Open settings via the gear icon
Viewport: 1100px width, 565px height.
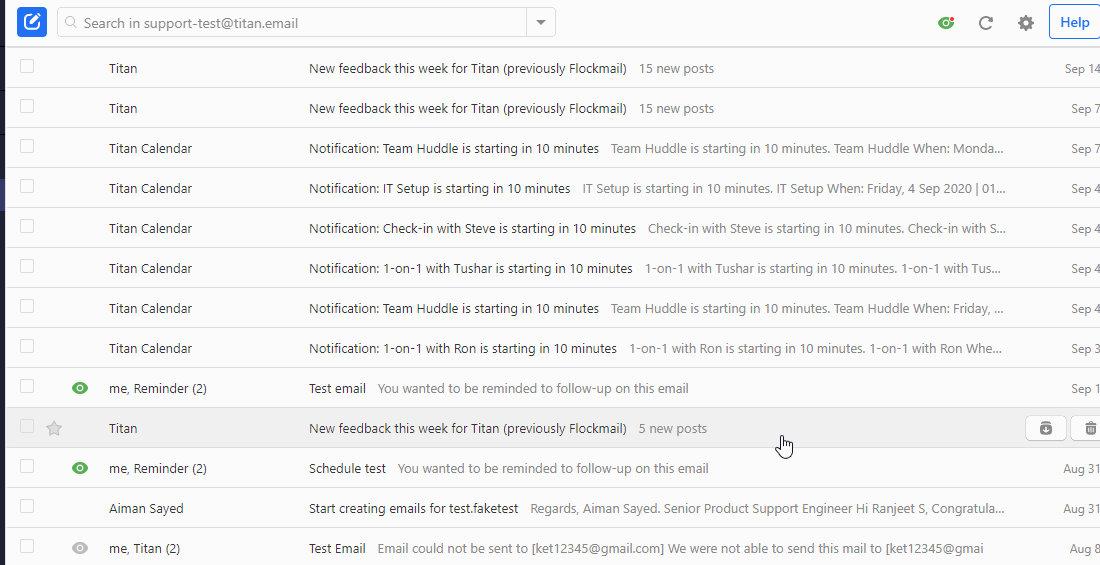pos(1026,23)
